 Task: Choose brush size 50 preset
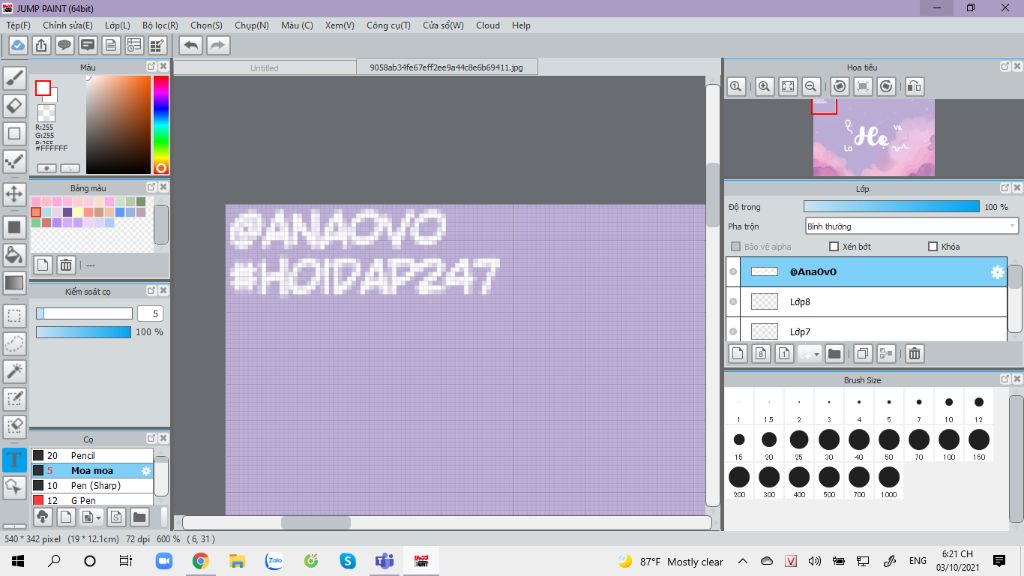pyautogui.click(x=889, y=445)
